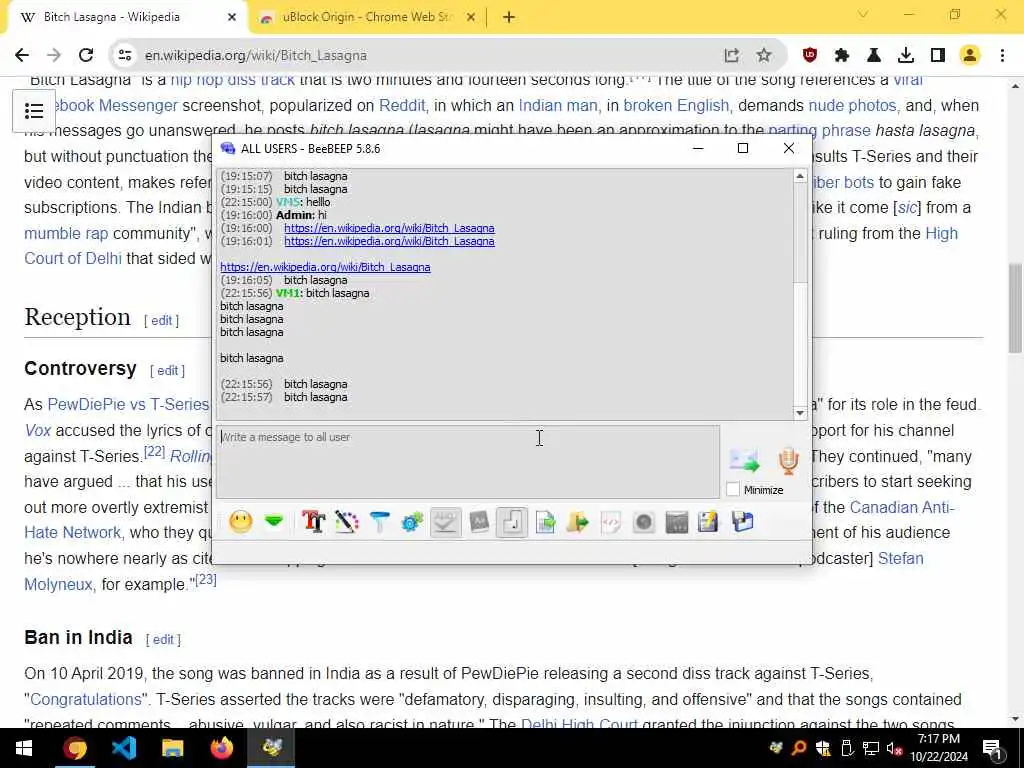The width and height of the screenshot is (1024, 768).
Task: Enable the Minimize checkbox in BeeBEEP
Action: (x=733, y=490)
